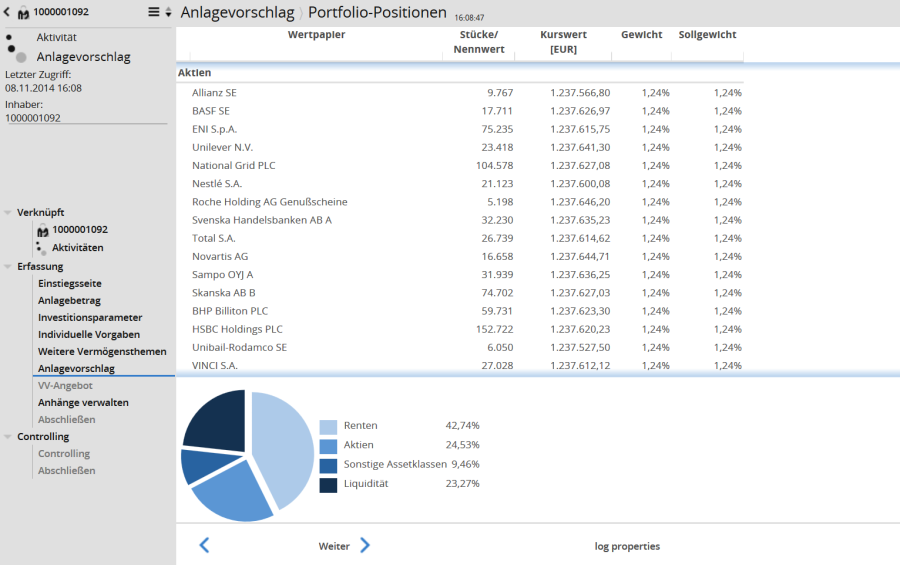Click the Liquidität legend color swatch
Viewport: 900px width, 565px height.
coord(328,484)
